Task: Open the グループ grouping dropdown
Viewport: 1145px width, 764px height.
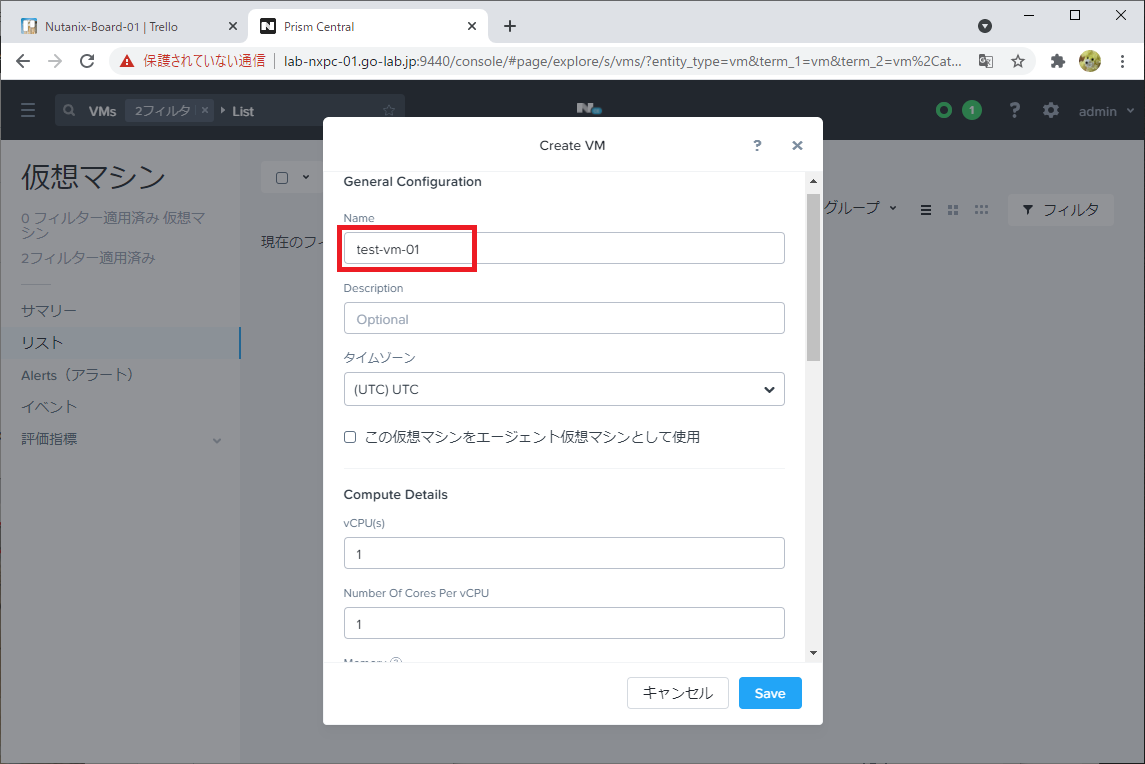Action: 866,209
